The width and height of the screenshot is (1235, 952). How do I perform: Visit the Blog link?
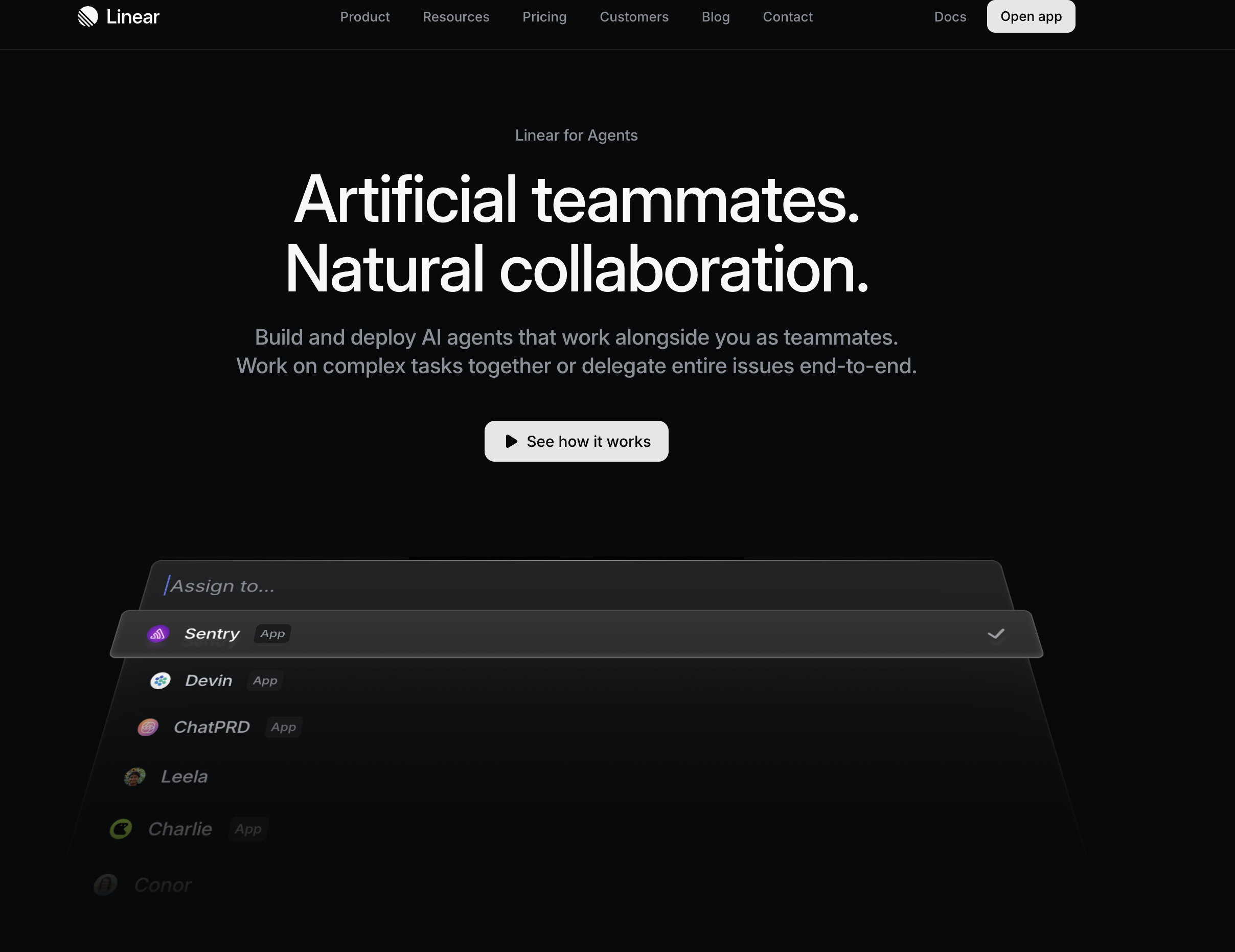click(715, 17)
